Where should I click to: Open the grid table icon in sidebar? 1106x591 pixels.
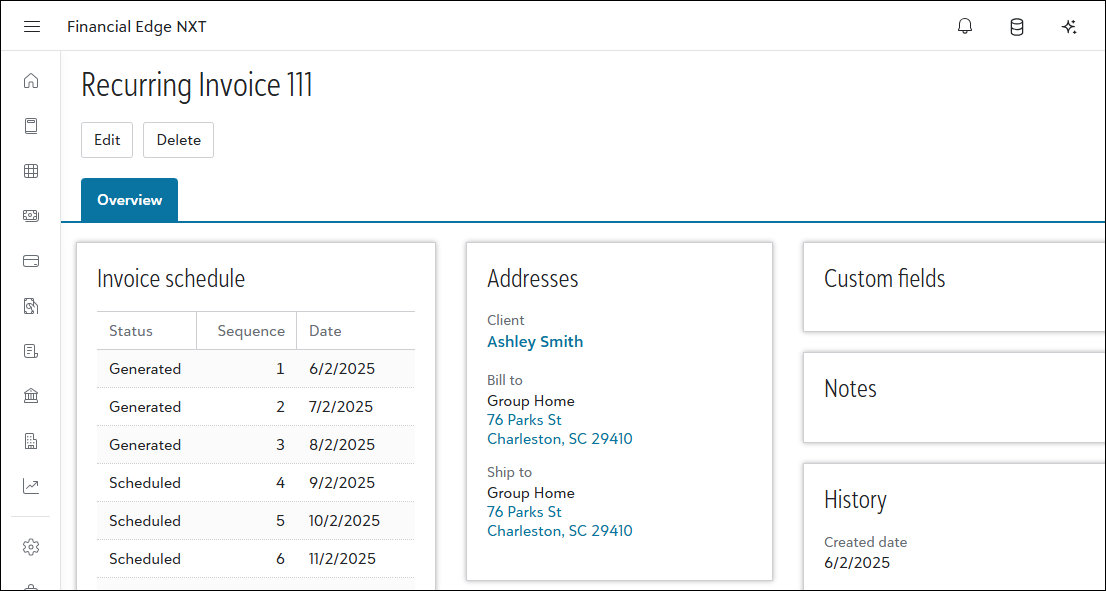click(31, 171)
